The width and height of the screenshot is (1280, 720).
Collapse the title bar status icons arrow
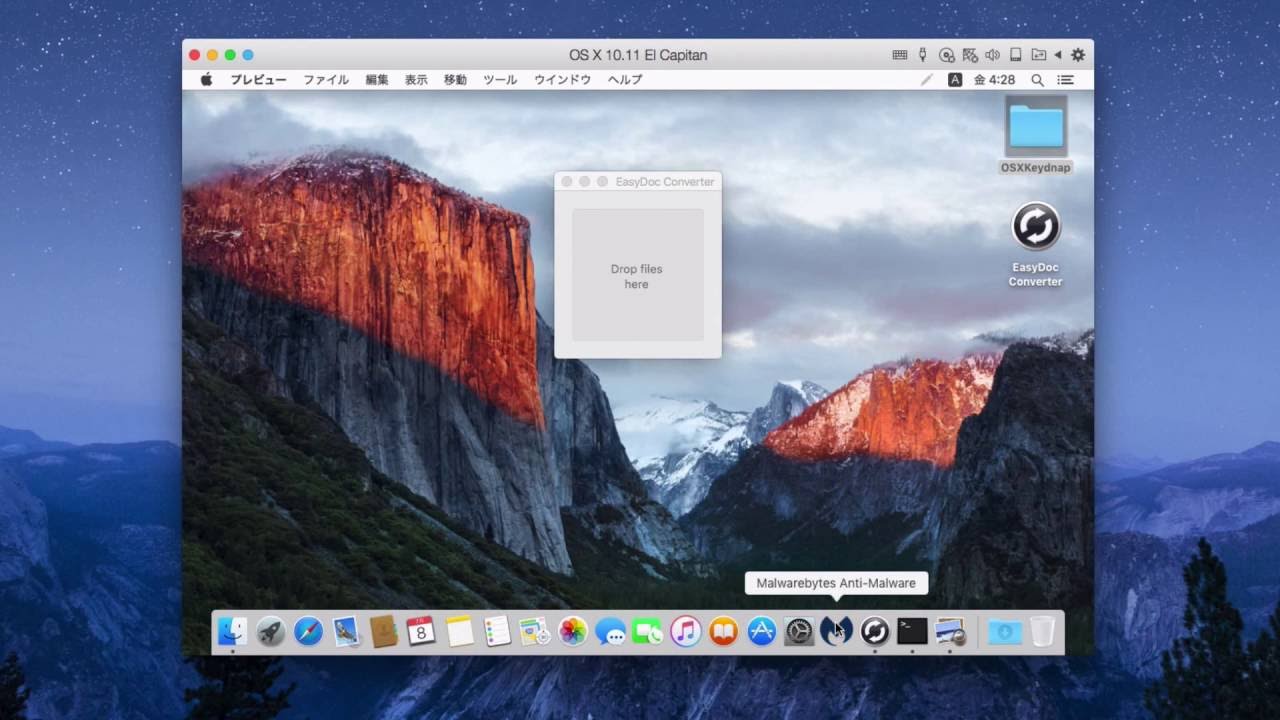click(1058, 55)
